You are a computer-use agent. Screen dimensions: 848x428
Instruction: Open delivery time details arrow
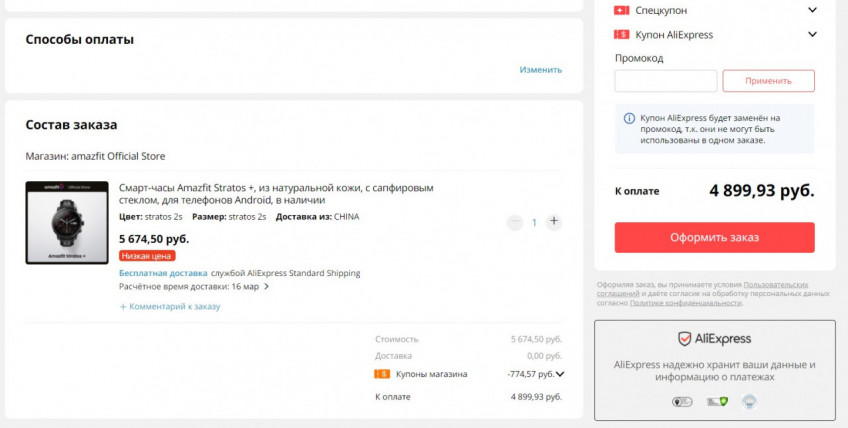click(x=266, y=287)
